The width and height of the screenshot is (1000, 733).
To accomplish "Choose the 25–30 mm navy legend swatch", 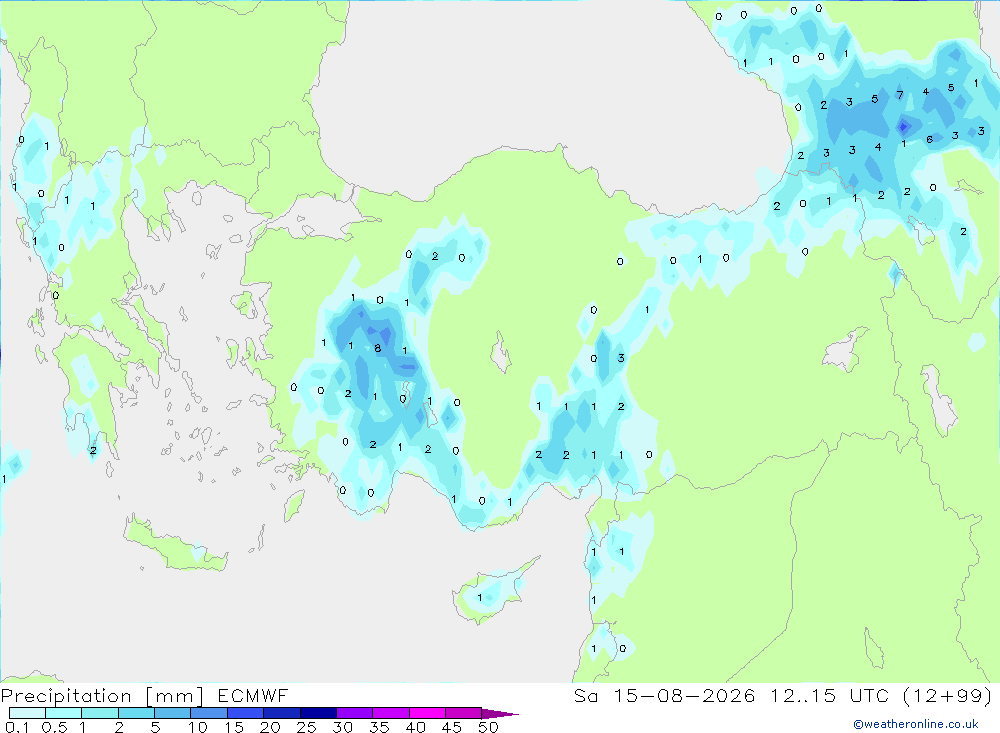I will (318, 713).
